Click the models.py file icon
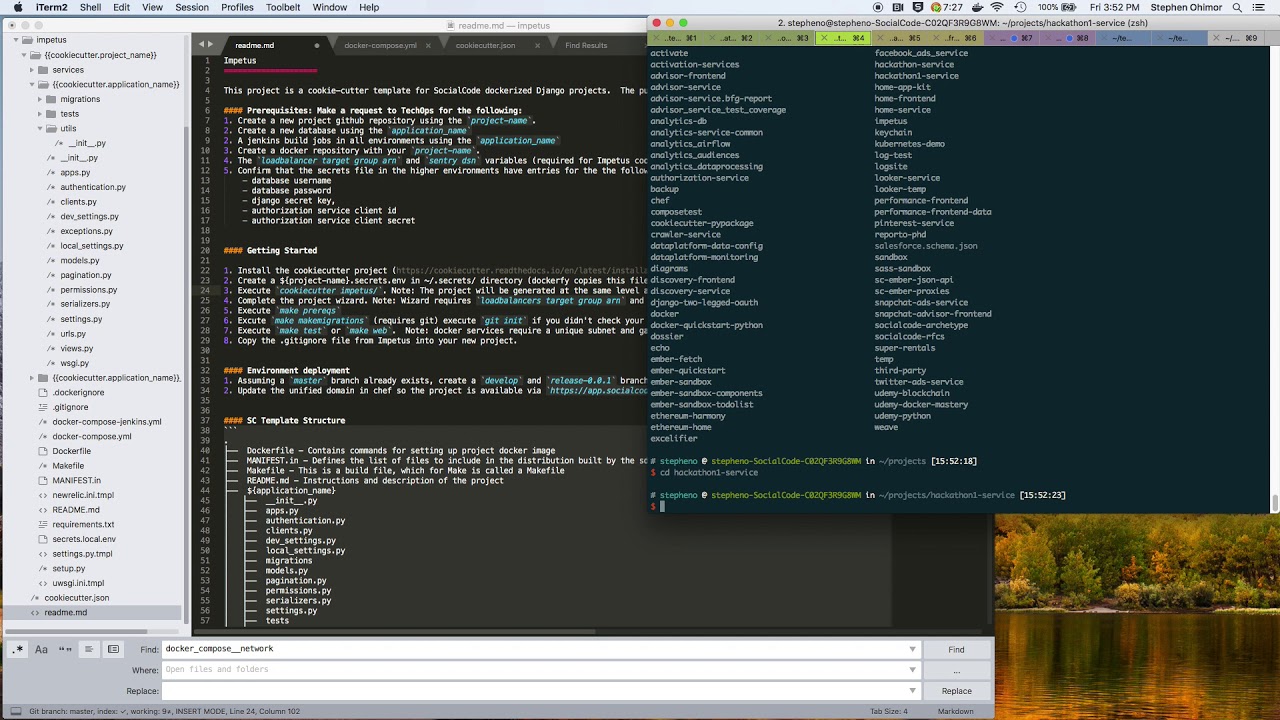The image size is (1280, 720). point(51,260)
